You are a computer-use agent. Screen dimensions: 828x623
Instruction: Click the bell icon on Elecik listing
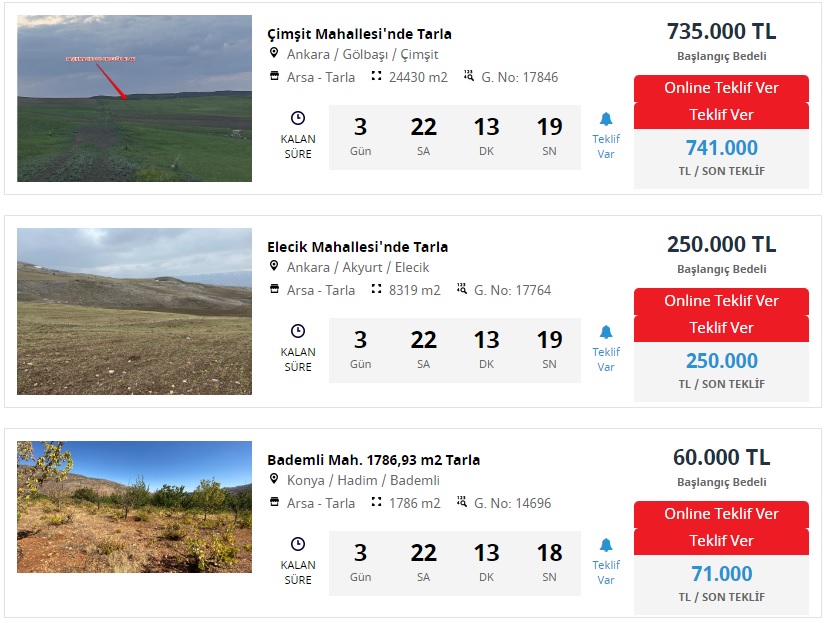tap(606, 332)
